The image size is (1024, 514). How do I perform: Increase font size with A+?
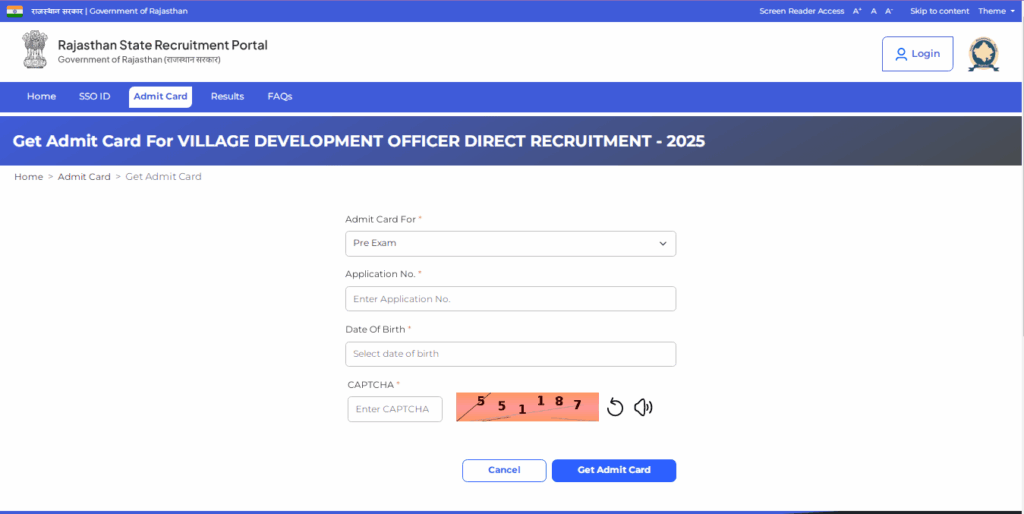[x=857, y=11]
